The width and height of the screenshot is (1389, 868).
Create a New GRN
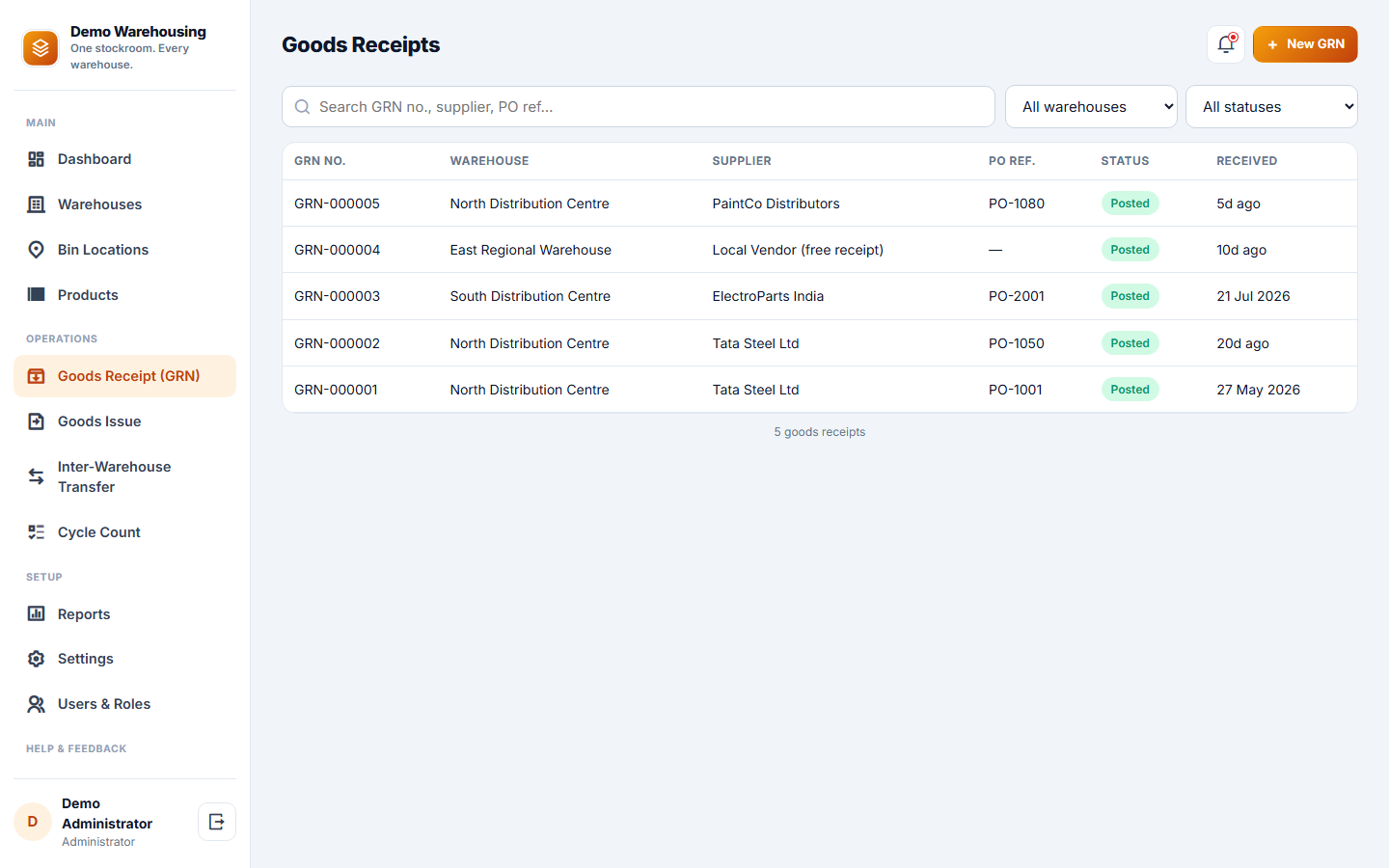pos(1305,44)
